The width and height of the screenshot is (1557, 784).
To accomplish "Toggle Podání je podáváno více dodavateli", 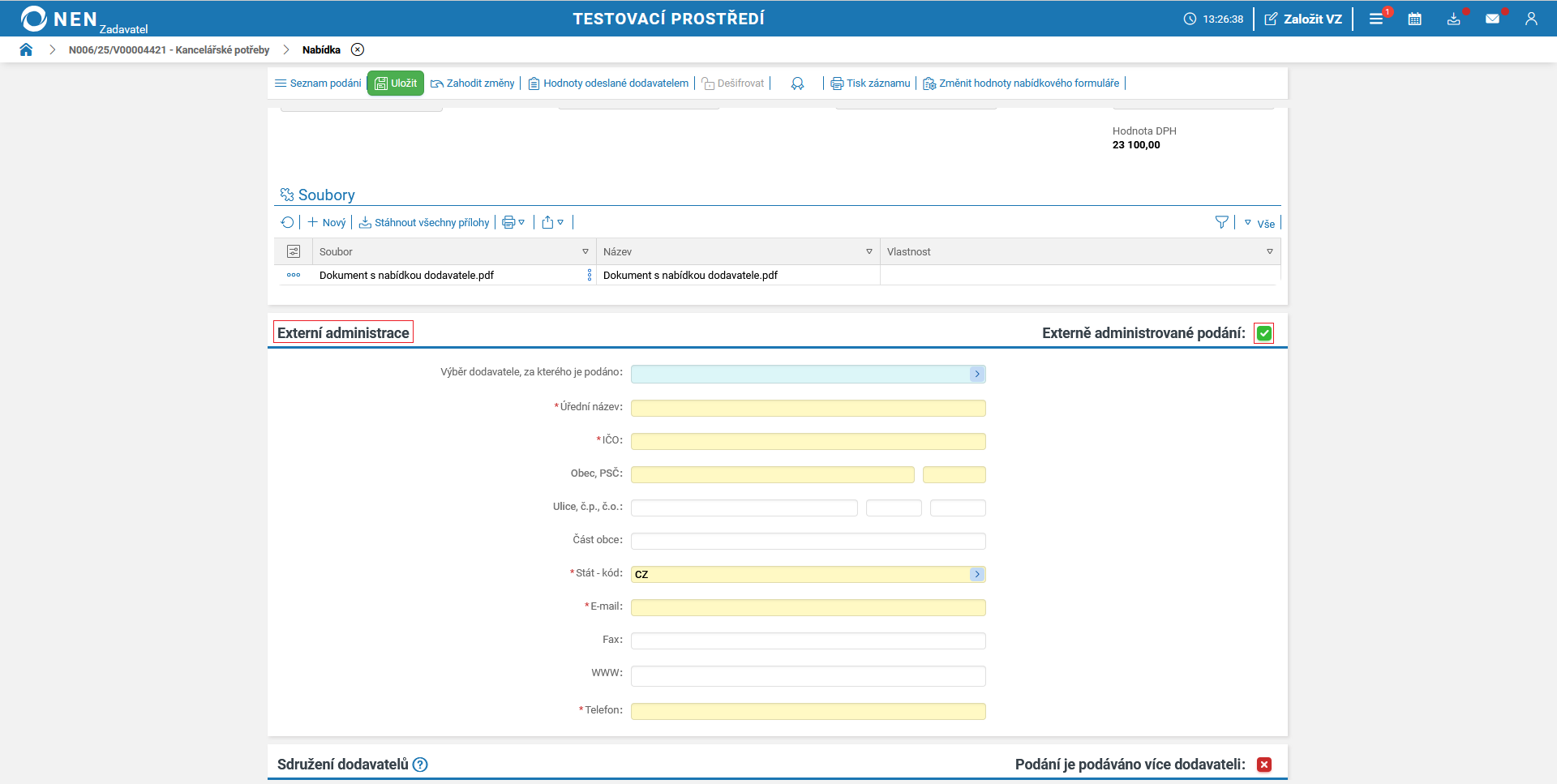I will [1263, 765].
